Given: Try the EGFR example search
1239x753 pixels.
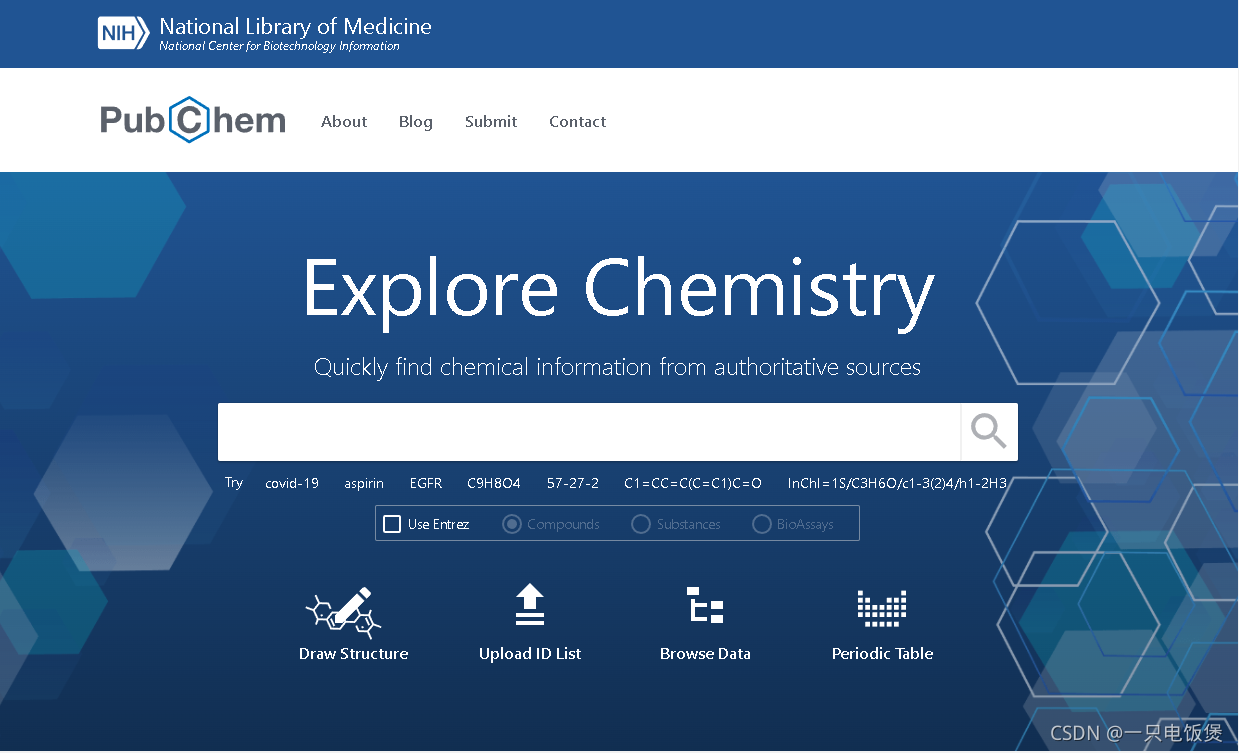Looking at the screenshot, I should [426, 483].
